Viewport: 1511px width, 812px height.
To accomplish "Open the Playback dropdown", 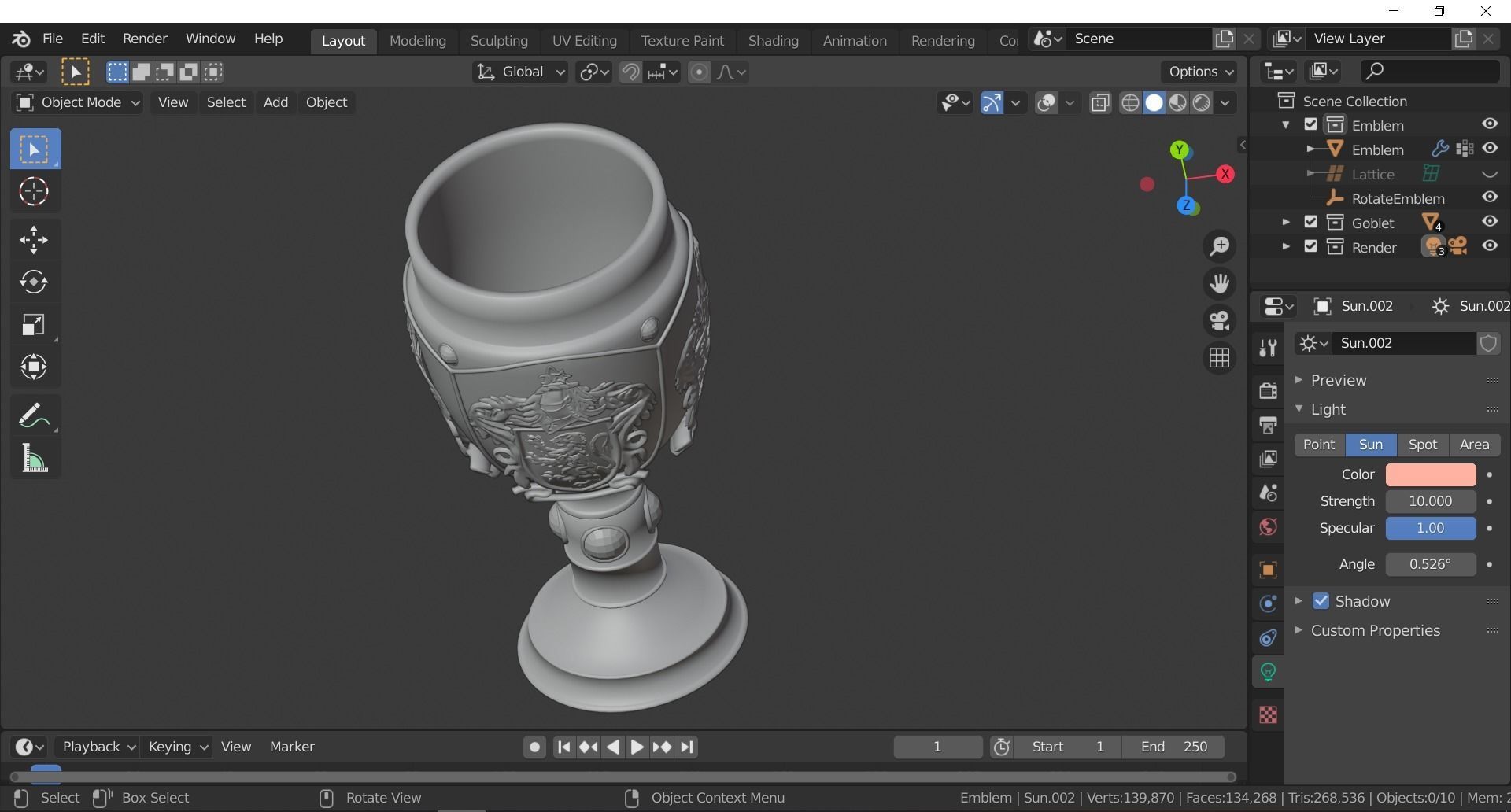I will pos(98,747).
